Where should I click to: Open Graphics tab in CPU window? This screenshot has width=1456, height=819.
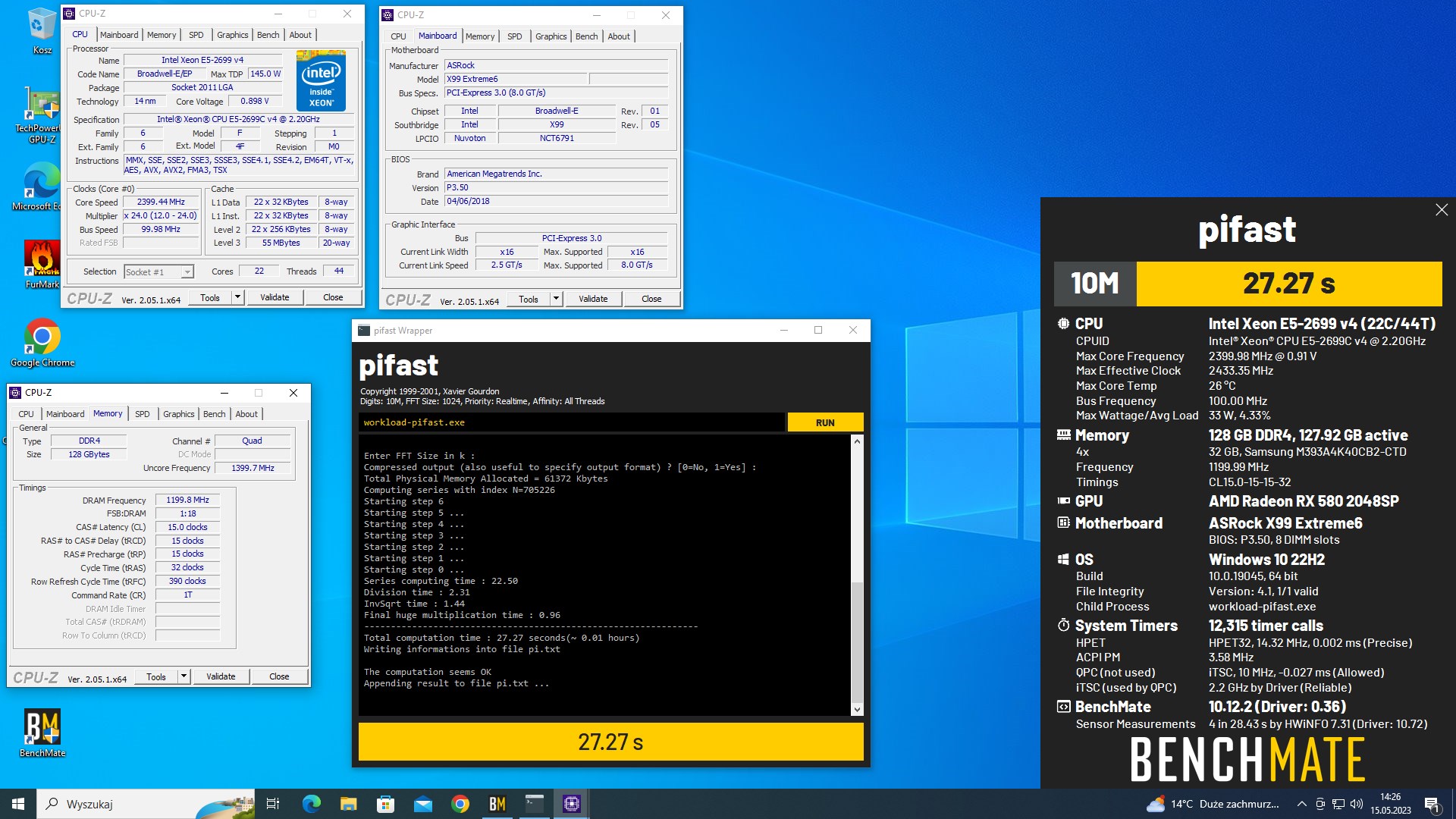pyautogui.click(x=232, y=35)
